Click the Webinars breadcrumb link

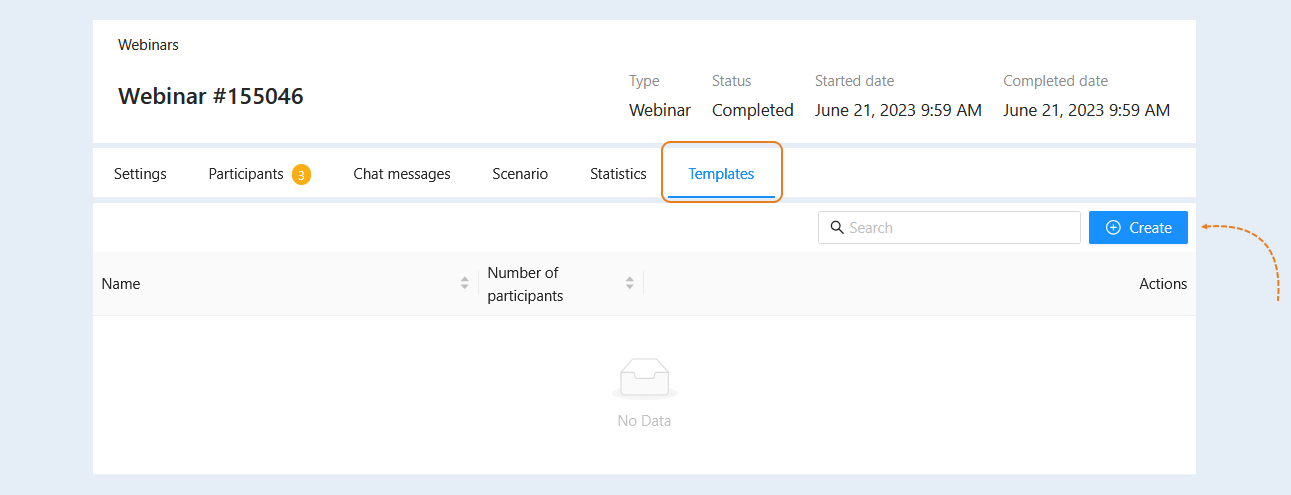coord(148,45)
